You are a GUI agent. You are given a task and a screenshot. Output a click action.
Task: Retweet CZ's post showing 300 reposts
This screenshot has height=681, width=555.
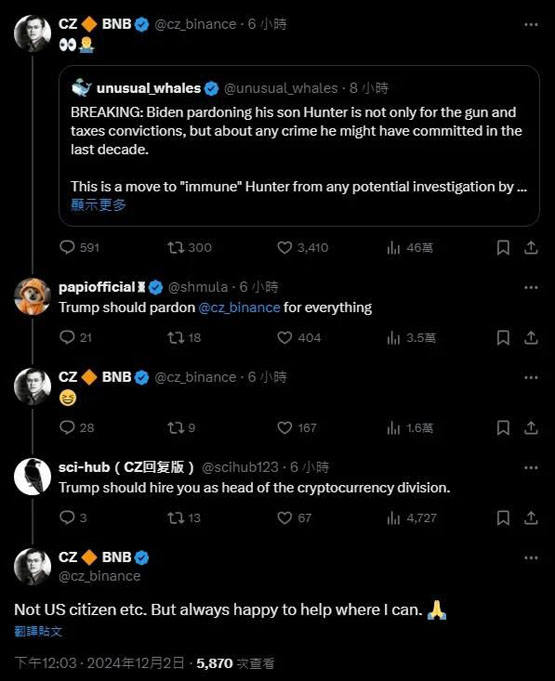189,248
